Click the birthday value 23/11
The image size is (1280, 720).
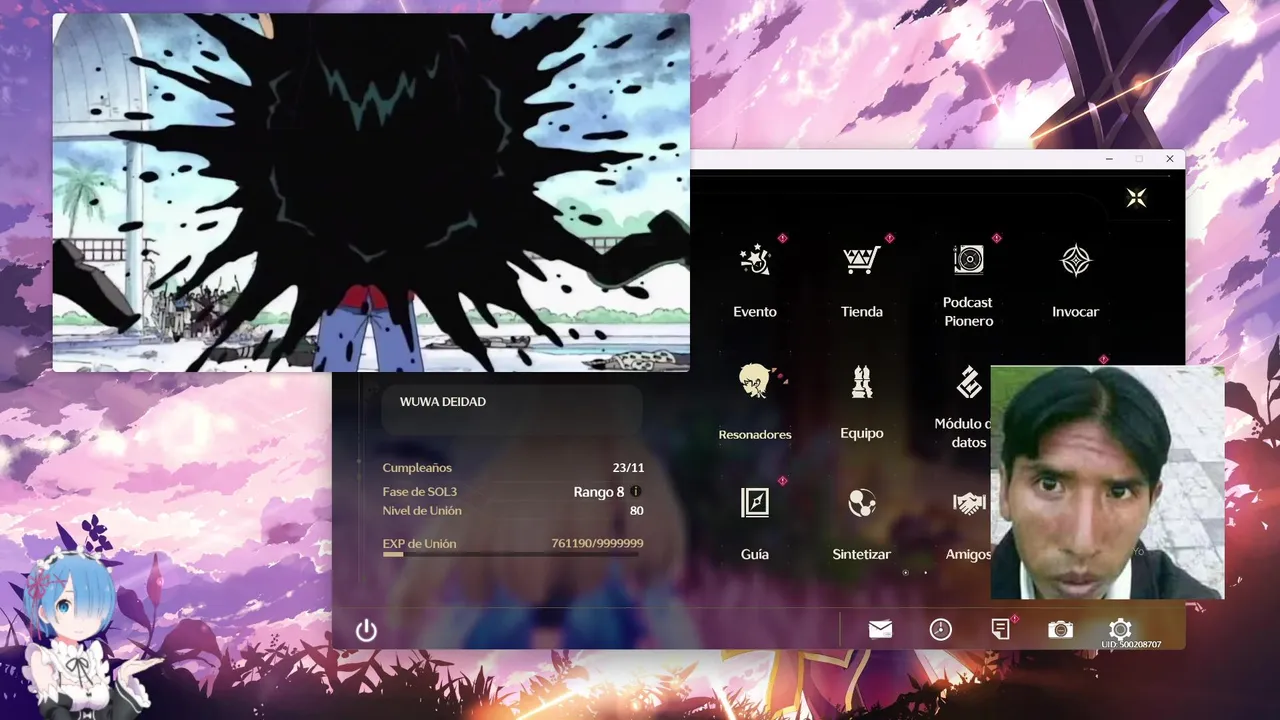(x=628, y=468)
